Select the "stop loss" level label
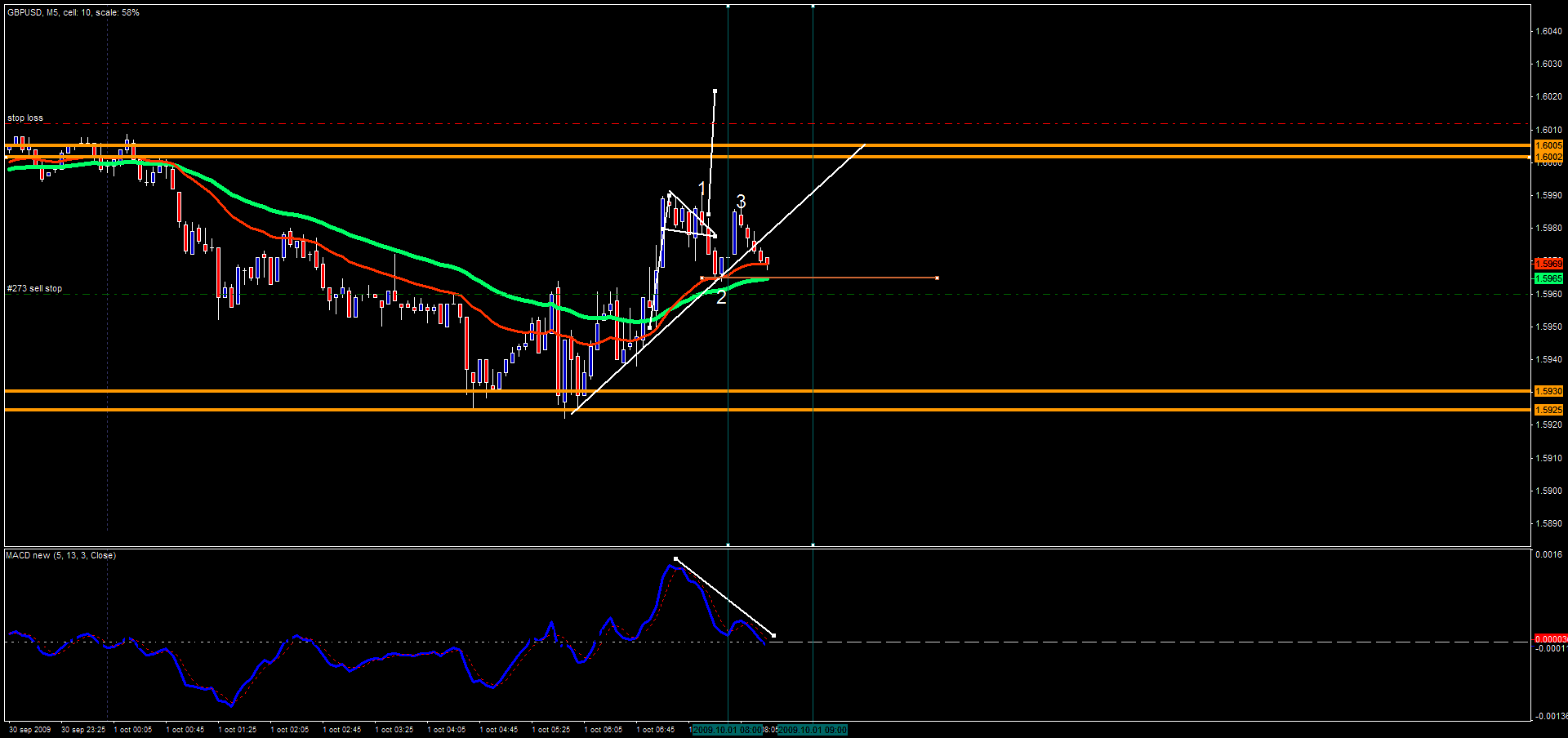This screenshot has height=738, width=1568. coord(25,118)
